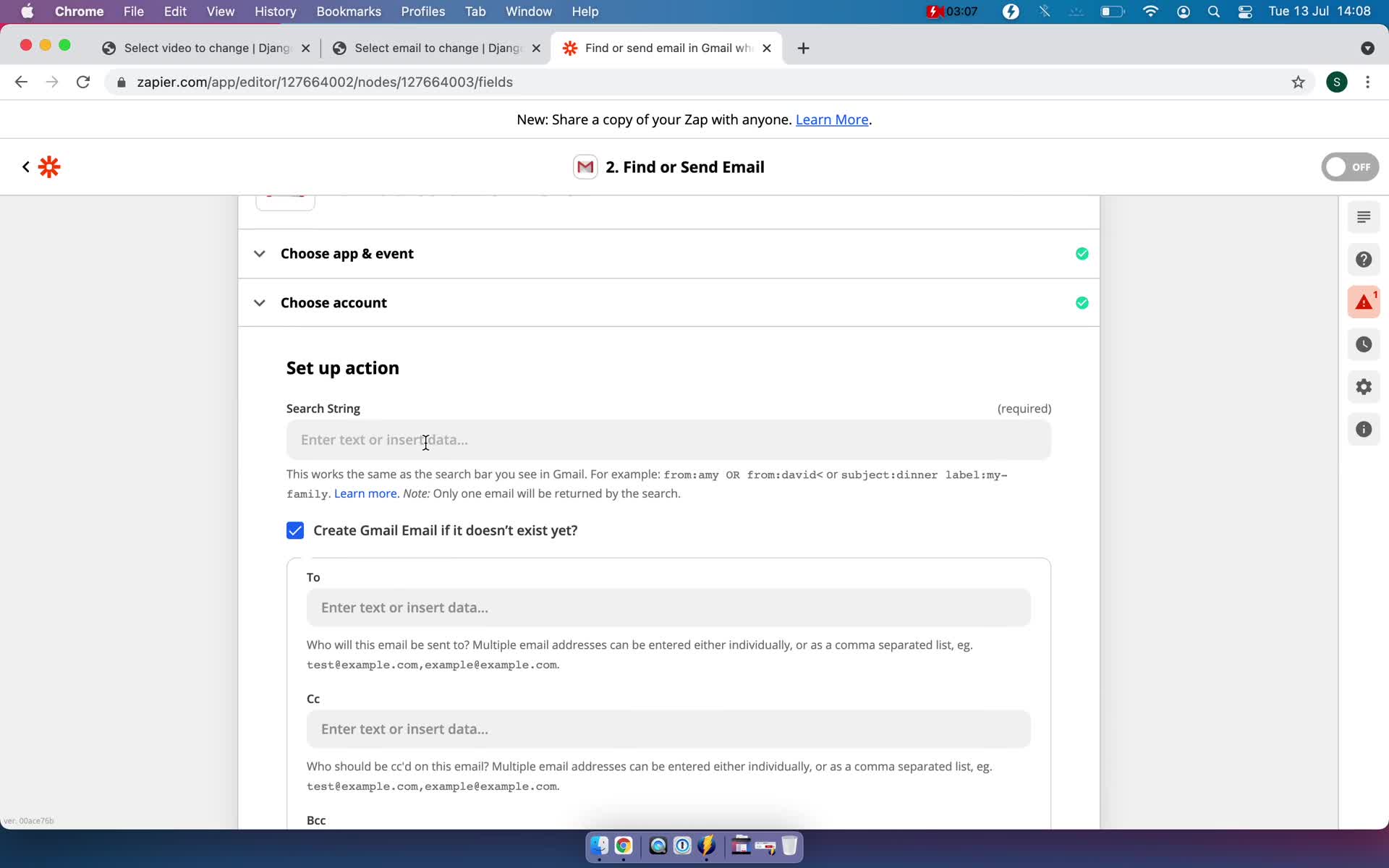Click the Learn more link
Screen dimensions: 1389x868
pyautogui.click(x=364, y=493)
